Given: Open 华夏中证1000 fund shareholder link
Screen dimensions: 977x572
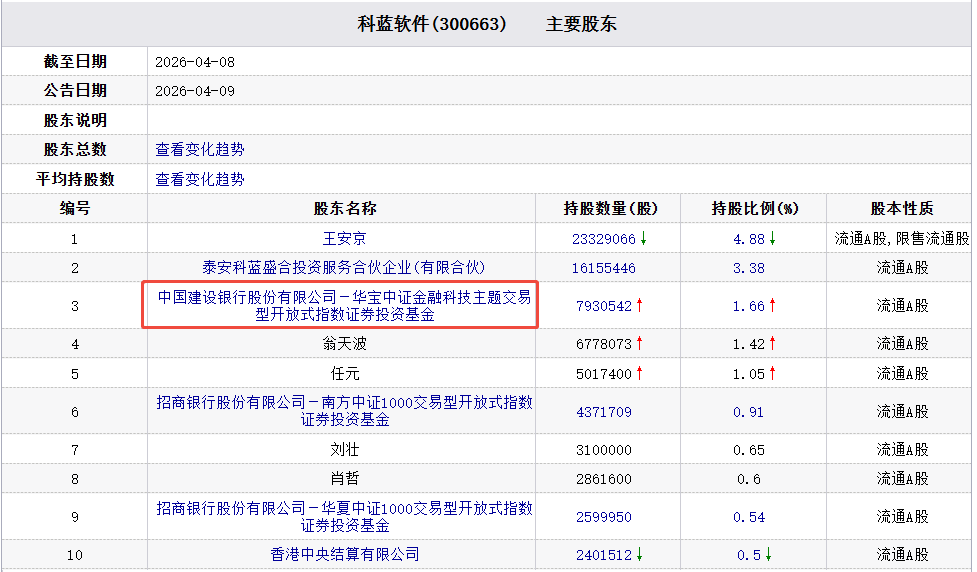Looking at the screenshot, I should [x=344, y=517].
